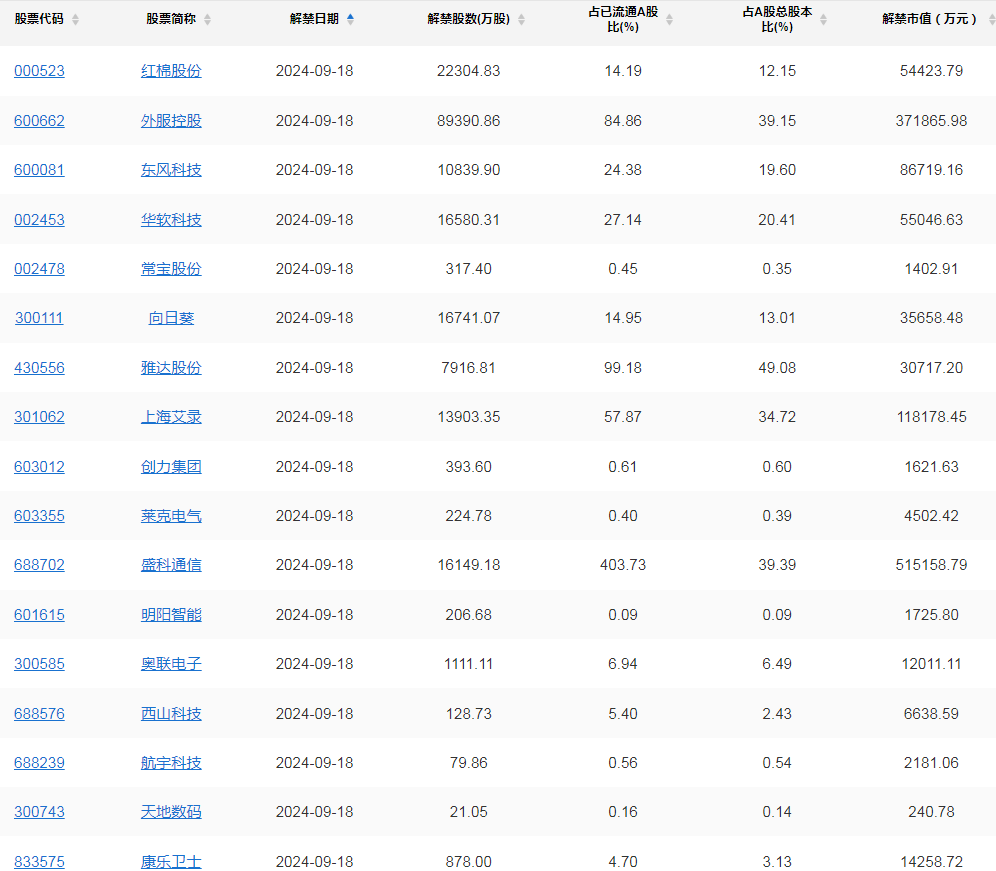Open 华软科技 stock name link
Screen dimensions: 996x871
[x=171, y=220]
